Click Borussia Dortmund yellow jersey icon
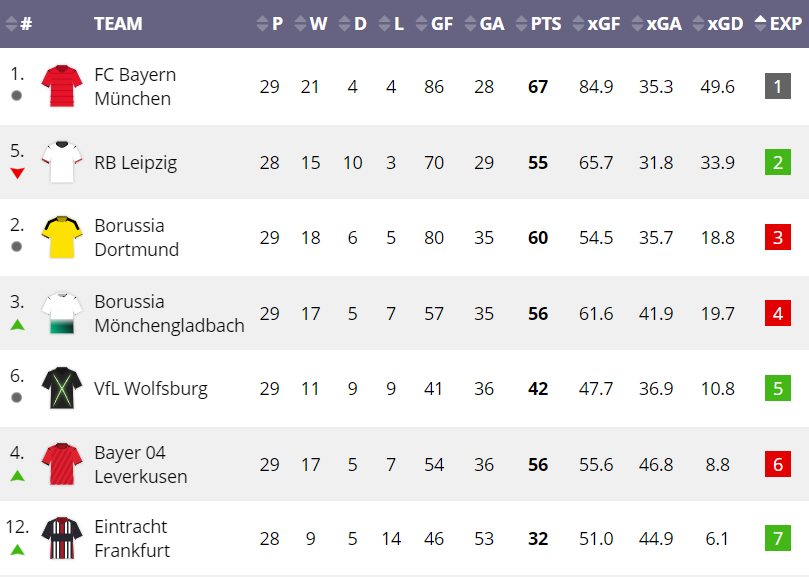 (x=62, y=237)
